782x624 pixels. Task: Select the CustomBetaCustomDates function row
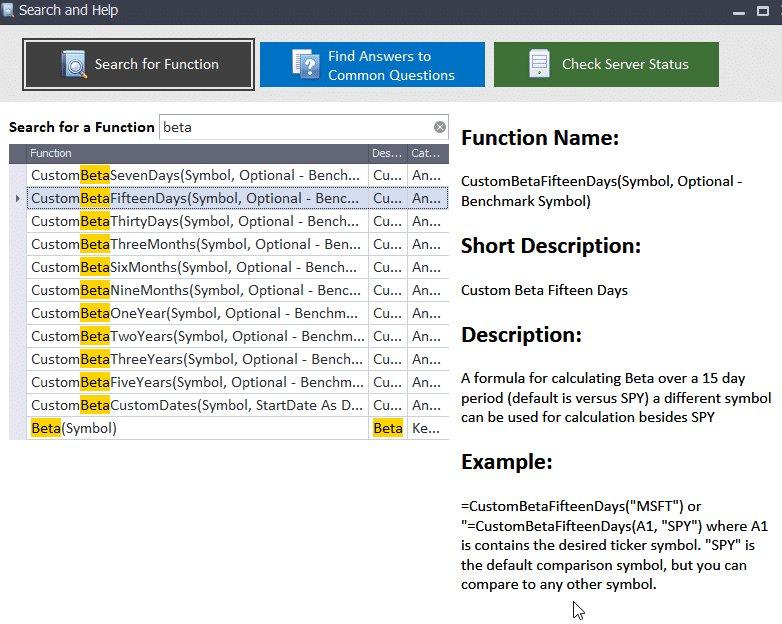click(x=197, y=405)
